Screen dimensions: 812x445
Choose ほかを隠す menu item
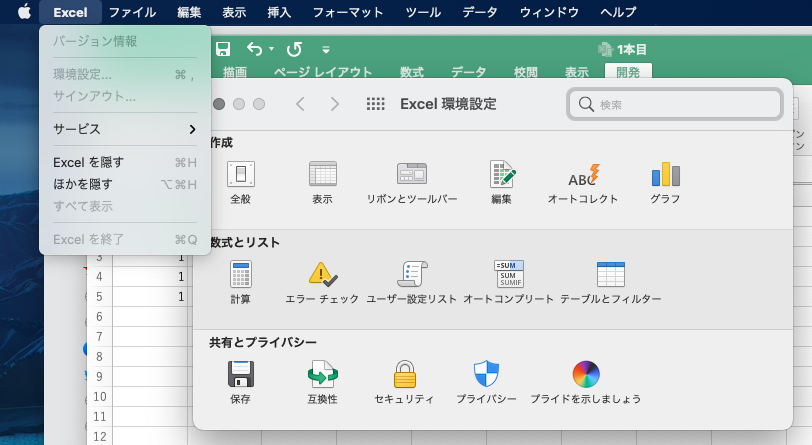click(x=125, y=184)
